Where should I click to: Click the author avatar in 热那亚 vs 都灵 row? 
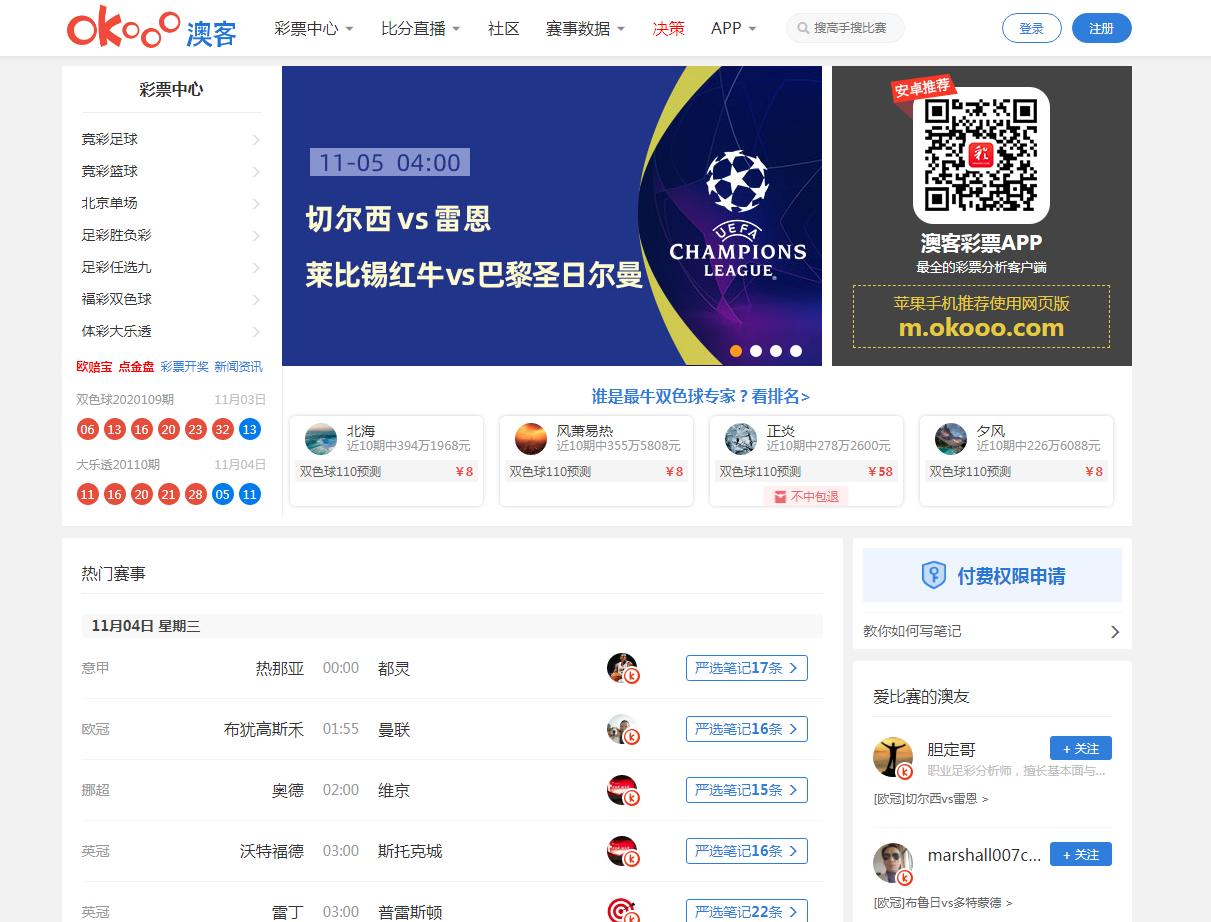pyautogui.click(x=622, y=668)
